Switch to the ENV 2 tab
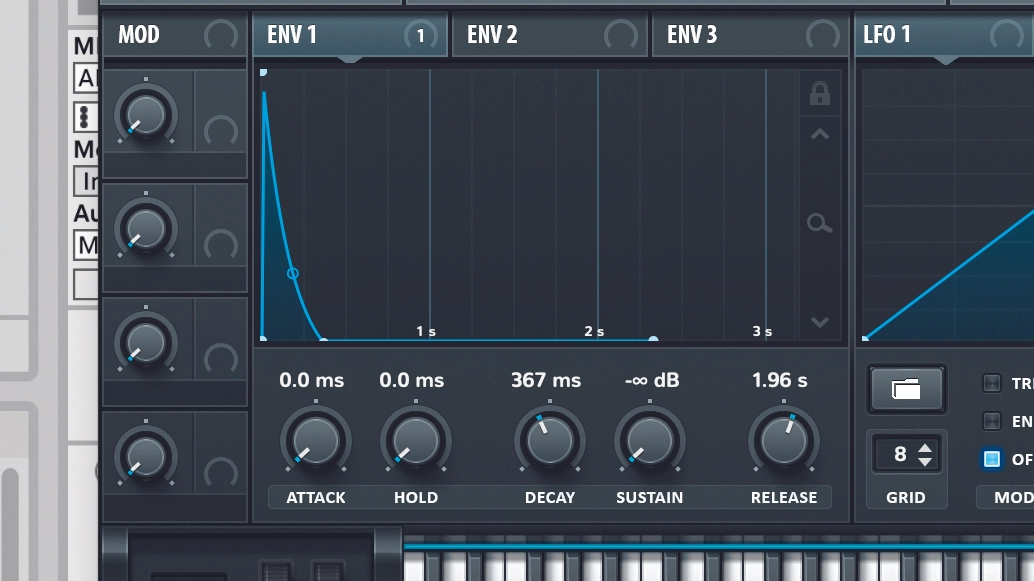This screenshot has height=581, width=1034. 550,35
